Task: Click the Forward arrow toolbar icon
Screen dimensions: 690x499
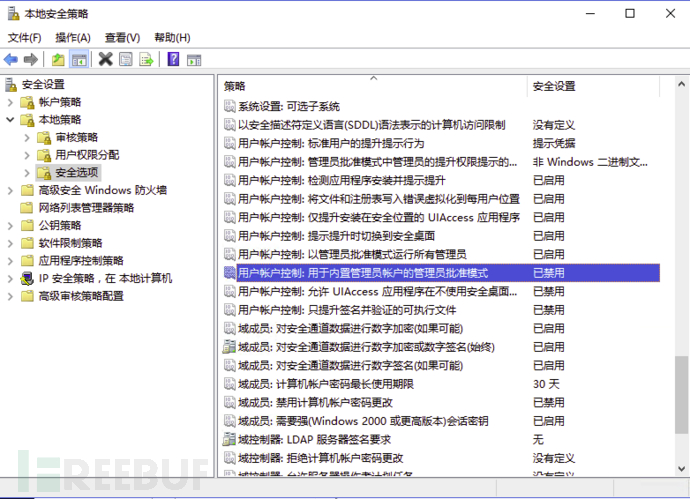Action: click(31, 59)
